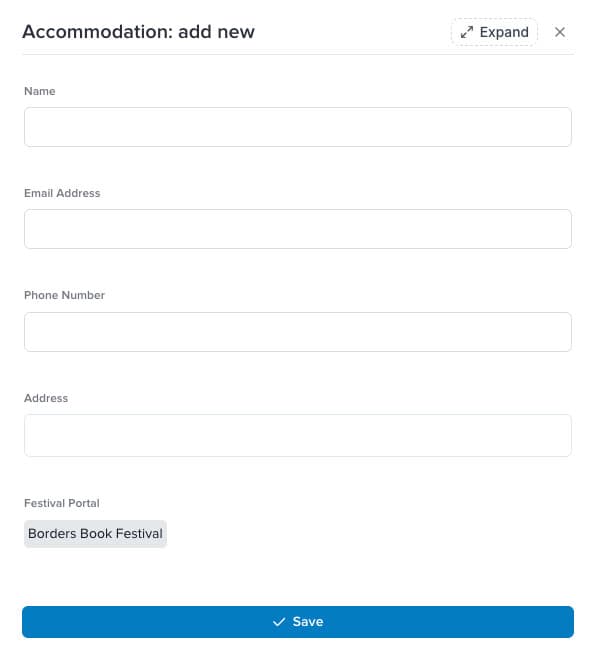
Task: Close the add new accommodation dialog
Action: (560, 32)
